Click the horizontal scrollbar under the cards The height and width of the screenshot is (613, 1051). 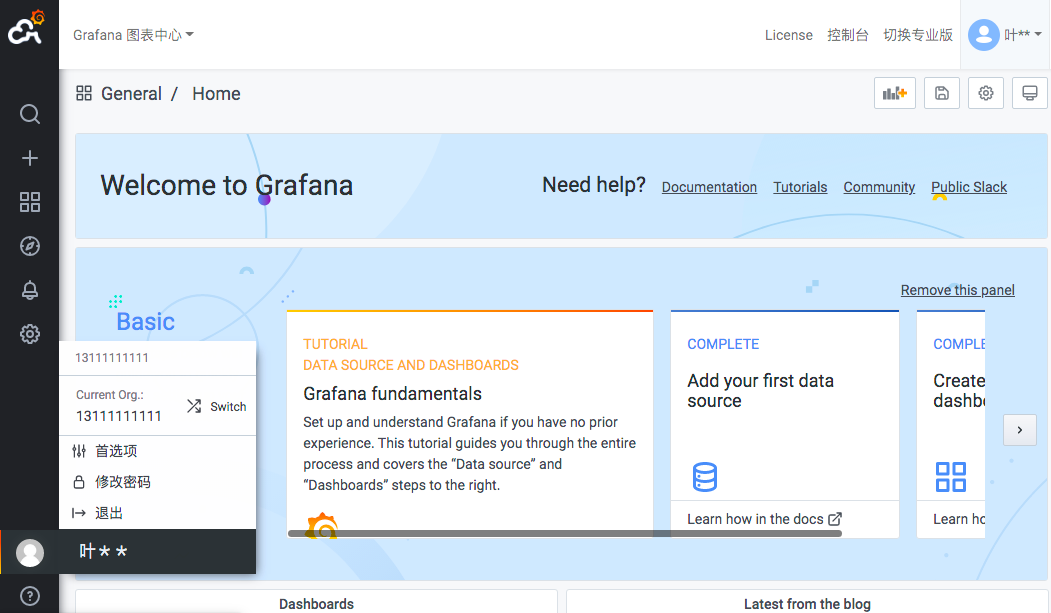(564, 533)
